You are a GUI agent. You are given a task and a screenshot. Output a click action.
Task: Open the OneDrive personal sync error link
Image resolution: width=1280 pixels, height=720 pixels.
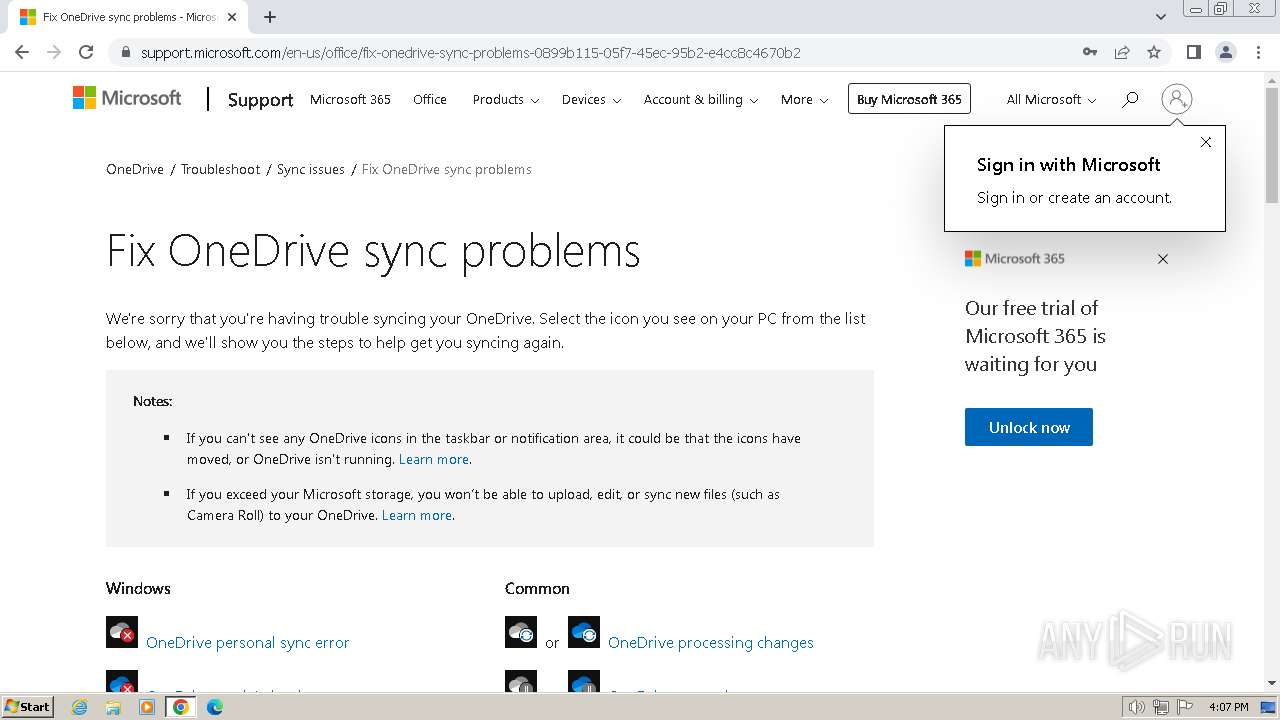click(248, 643)
